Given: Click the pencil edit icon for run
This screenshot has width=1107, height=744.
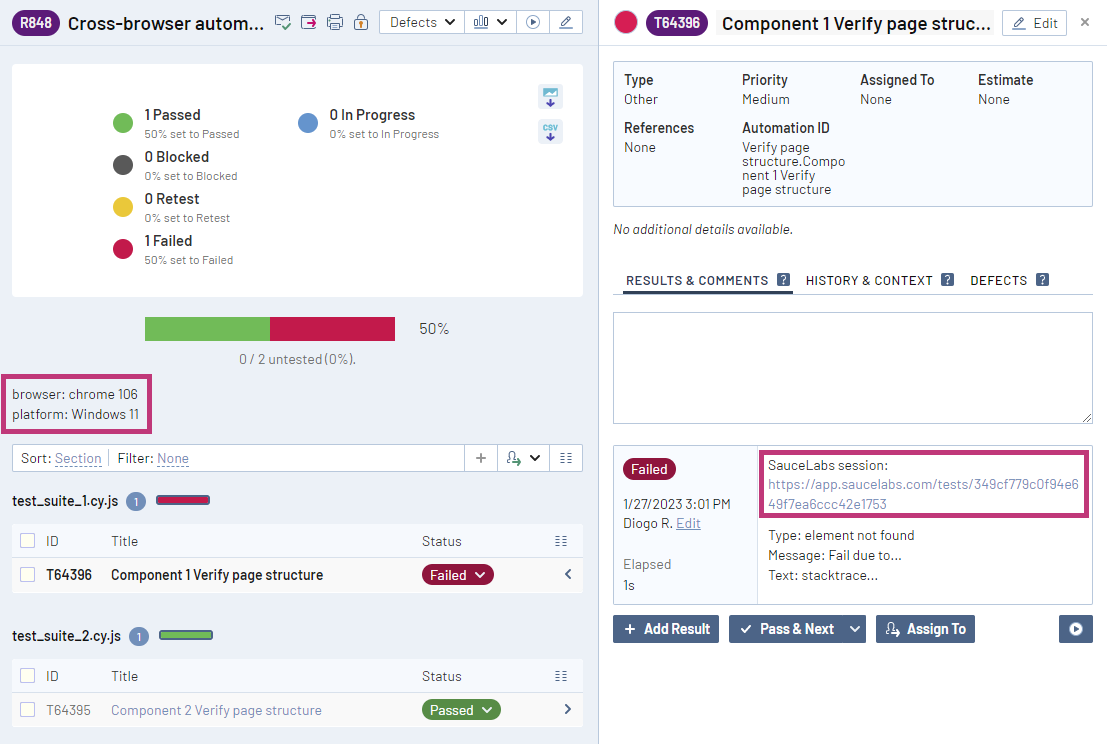Looking at the screenshot, I should (x=566, y=22).
